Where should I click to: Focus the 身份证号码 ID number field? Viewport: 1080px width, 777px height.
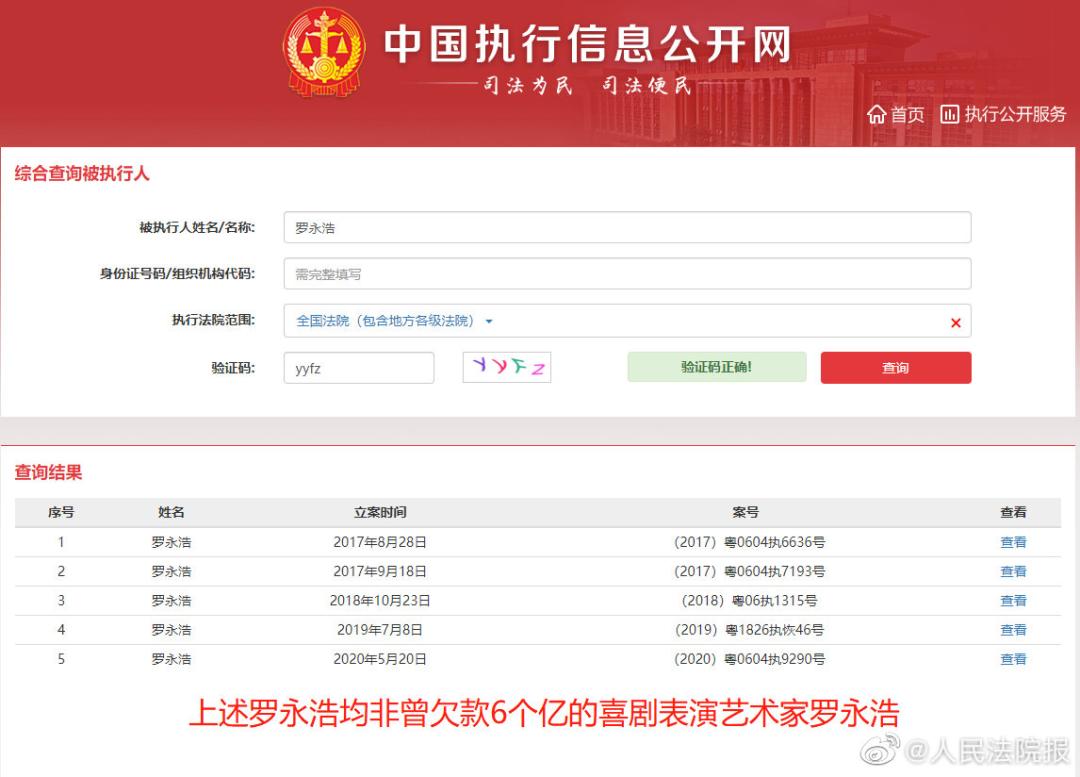pyautogui.click(x=627, y=274)
